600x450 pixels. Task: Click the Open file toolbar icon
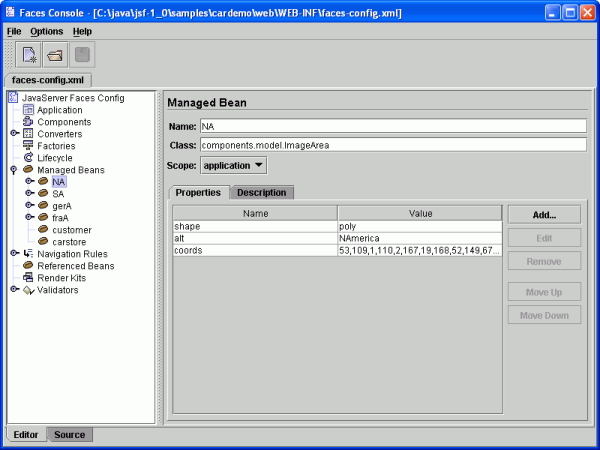coord(56,55)
